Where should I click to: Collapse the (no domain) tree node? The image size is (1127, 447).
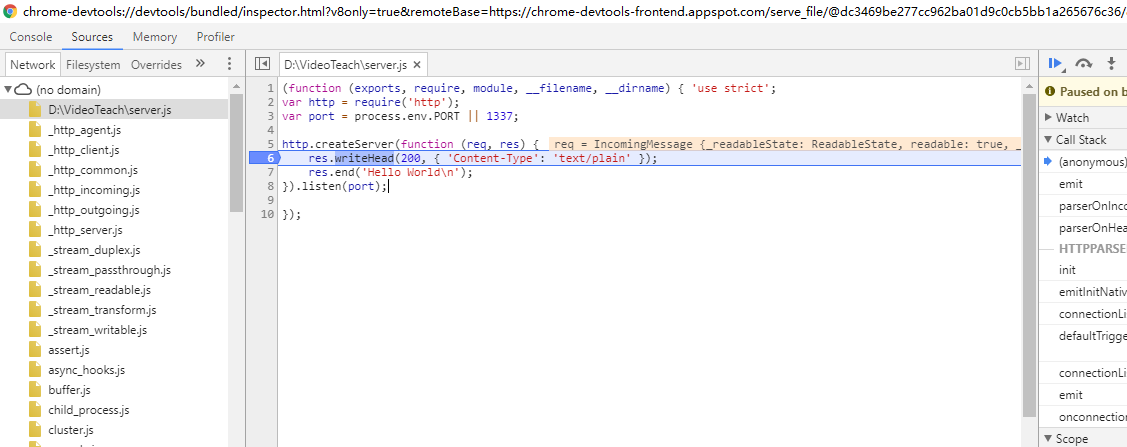coord(9,90)
